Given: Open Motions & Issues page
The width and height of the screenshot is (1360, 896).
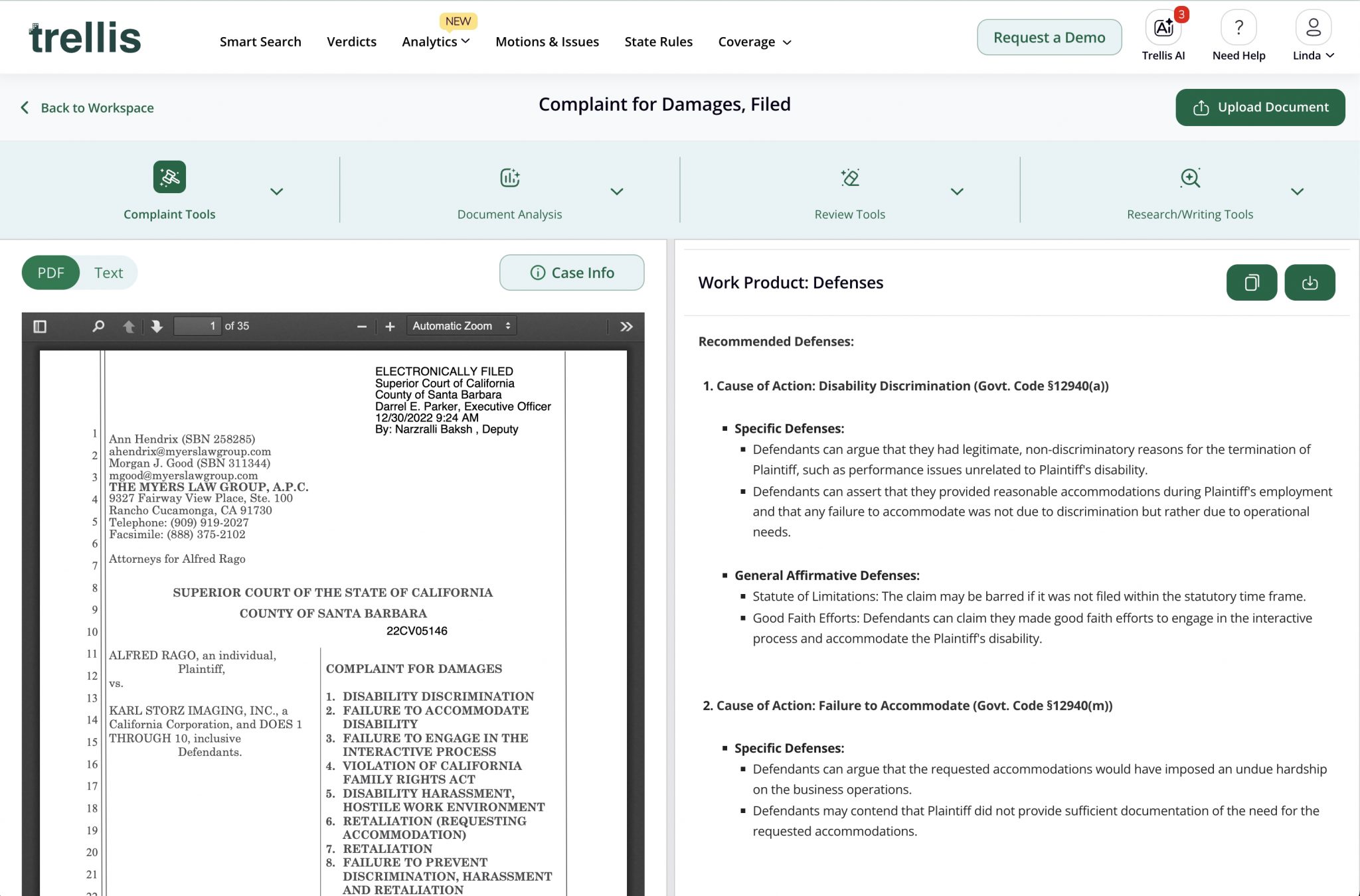Looking at the screenshot, I should click(x=547, y=42).
